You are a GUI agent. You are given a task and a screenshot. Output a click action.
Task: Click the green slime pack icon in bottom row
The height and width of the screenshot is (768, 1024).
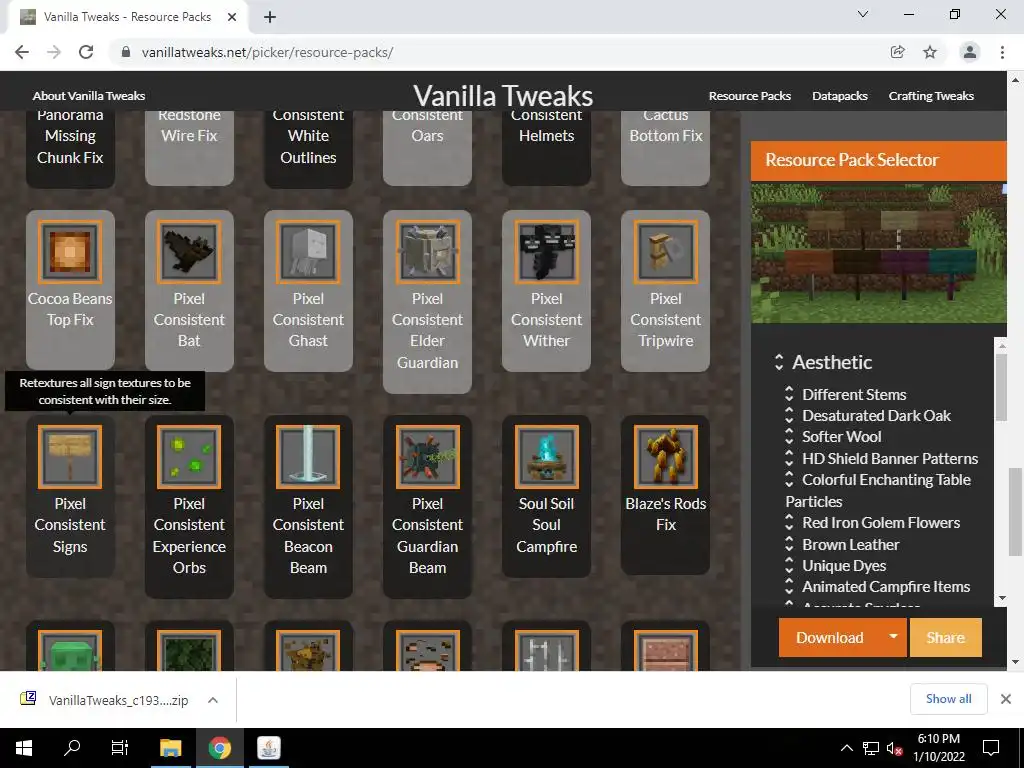click(70, 650)
